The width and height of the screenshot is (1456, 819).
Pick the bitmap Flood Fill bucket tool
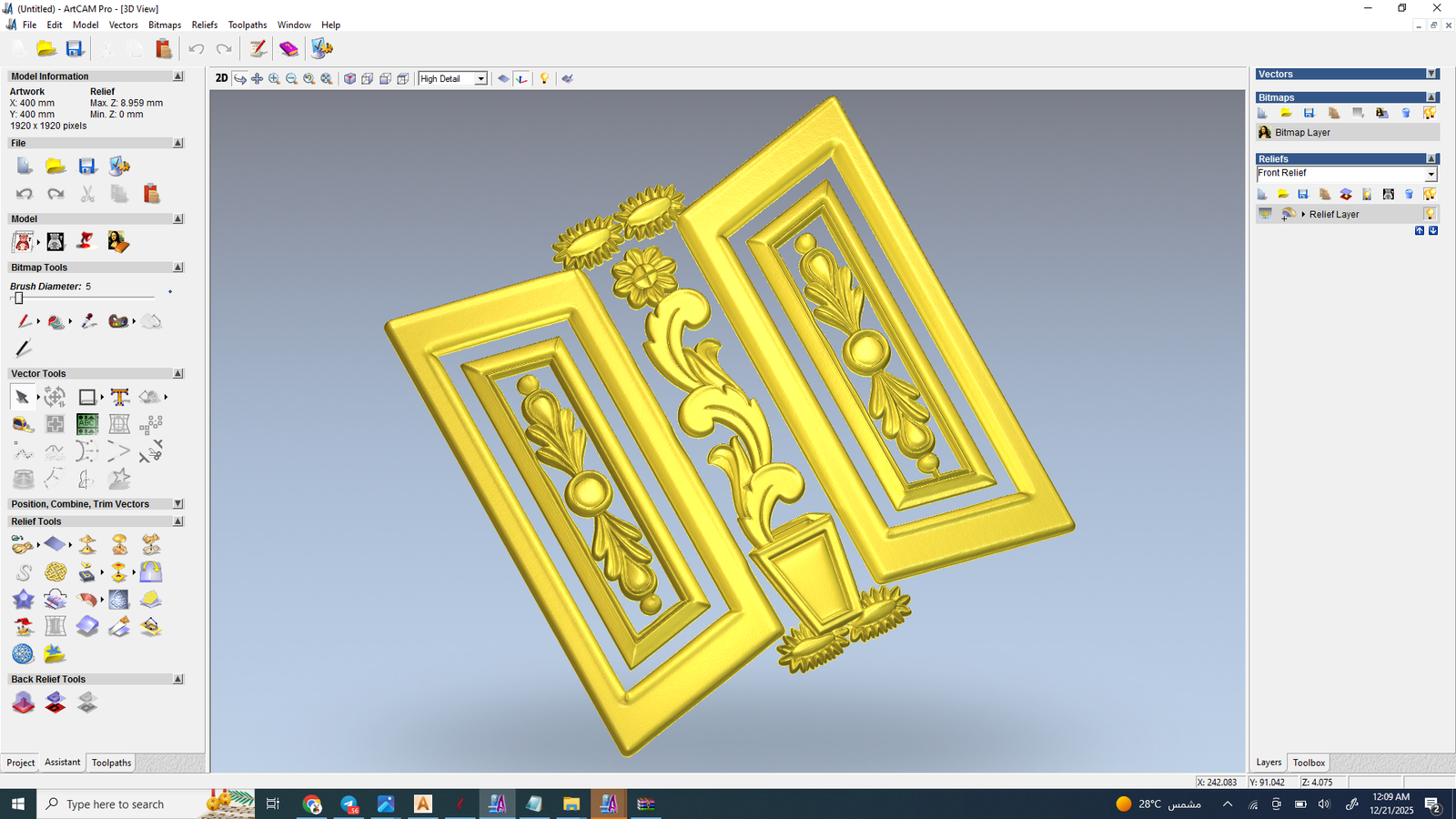[56, 321]
